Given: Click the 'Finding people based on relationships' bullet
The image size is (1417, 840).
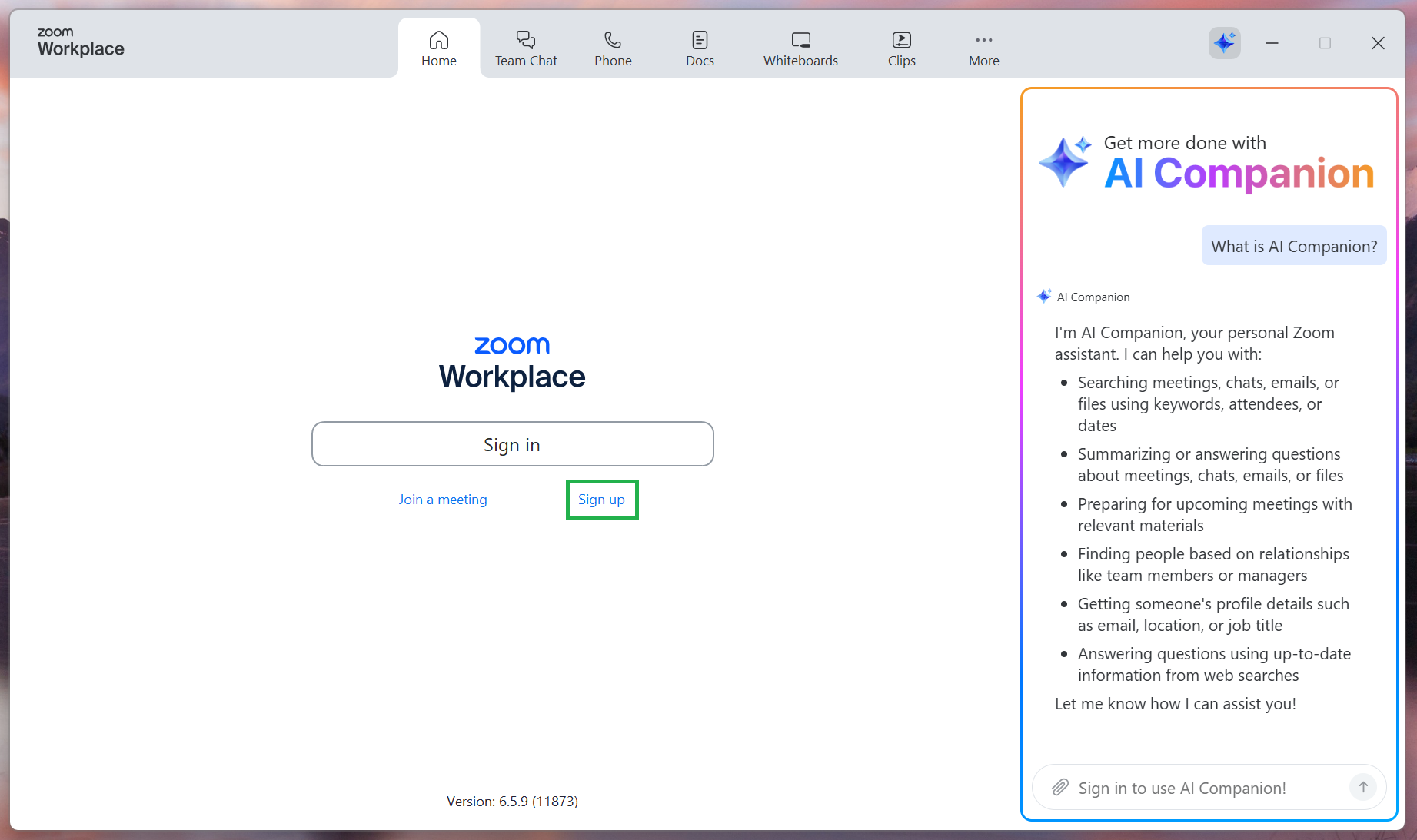Looking at the screenshot, I should point(1213,565).
